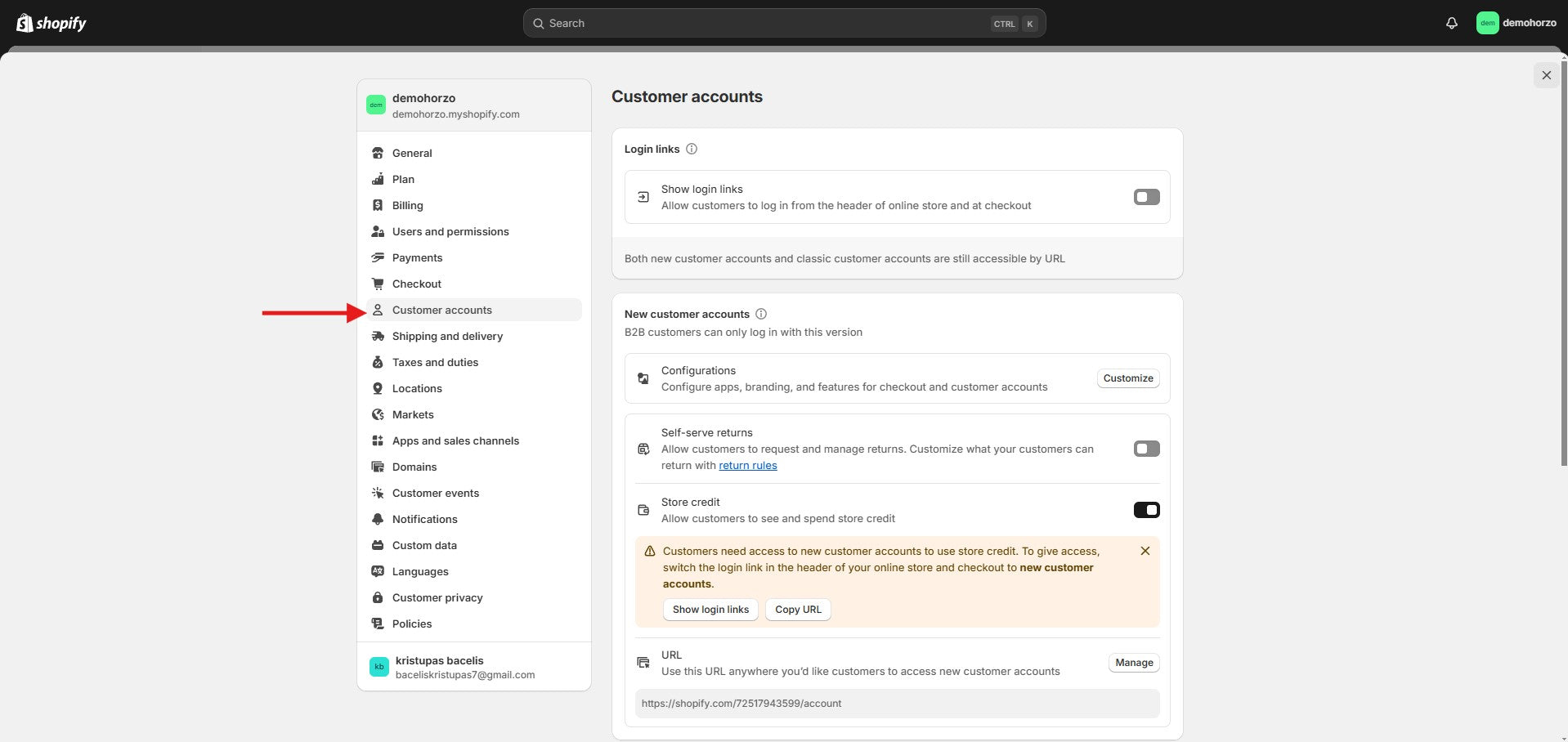Click the notifications bell icon

(1451, 23)
